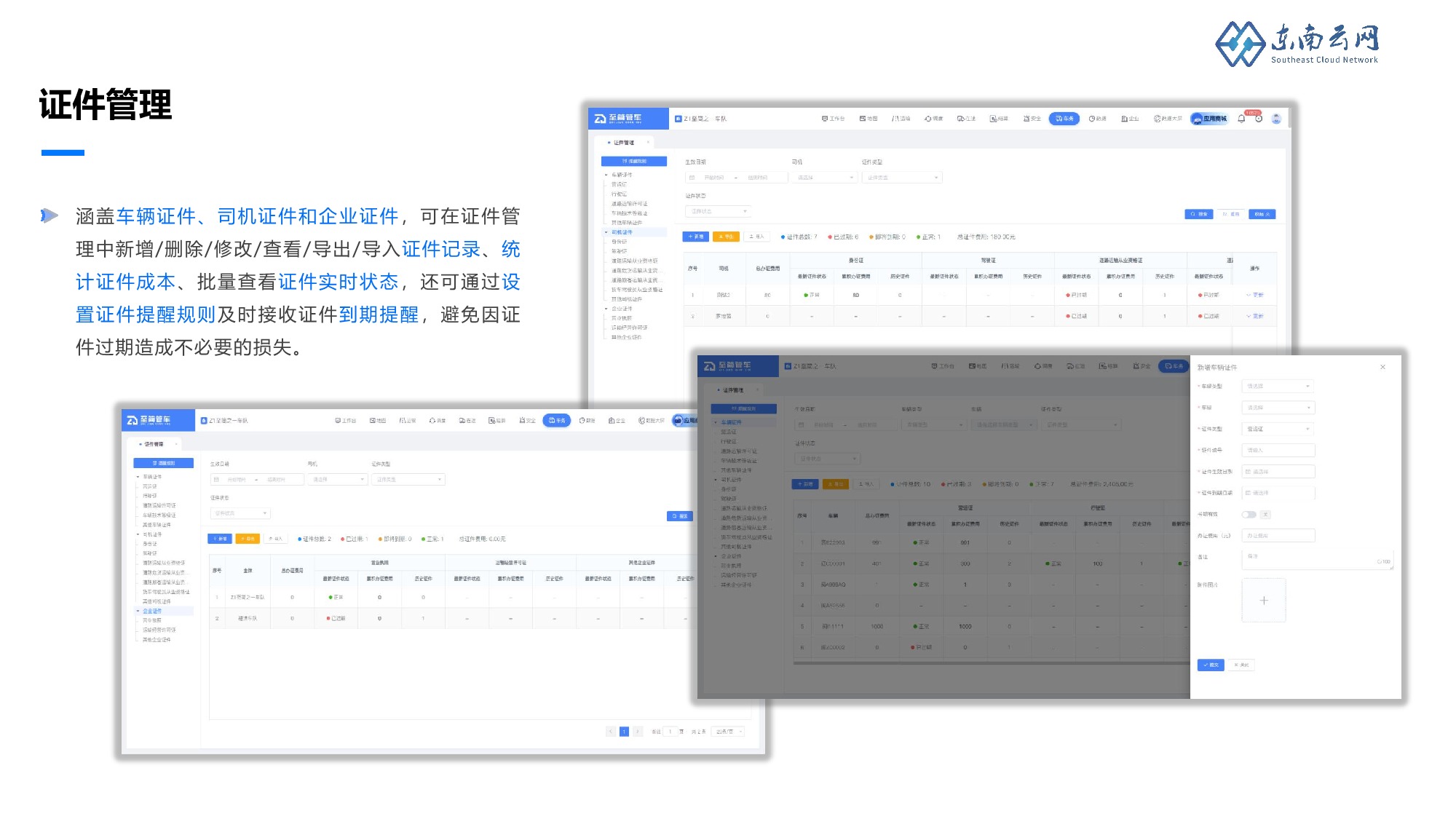Open 应用商城 in driver certificates window
Image resolution: width=1456 pixels, height=819 pixels.
pyautogui.click(x=1209, y=119)
